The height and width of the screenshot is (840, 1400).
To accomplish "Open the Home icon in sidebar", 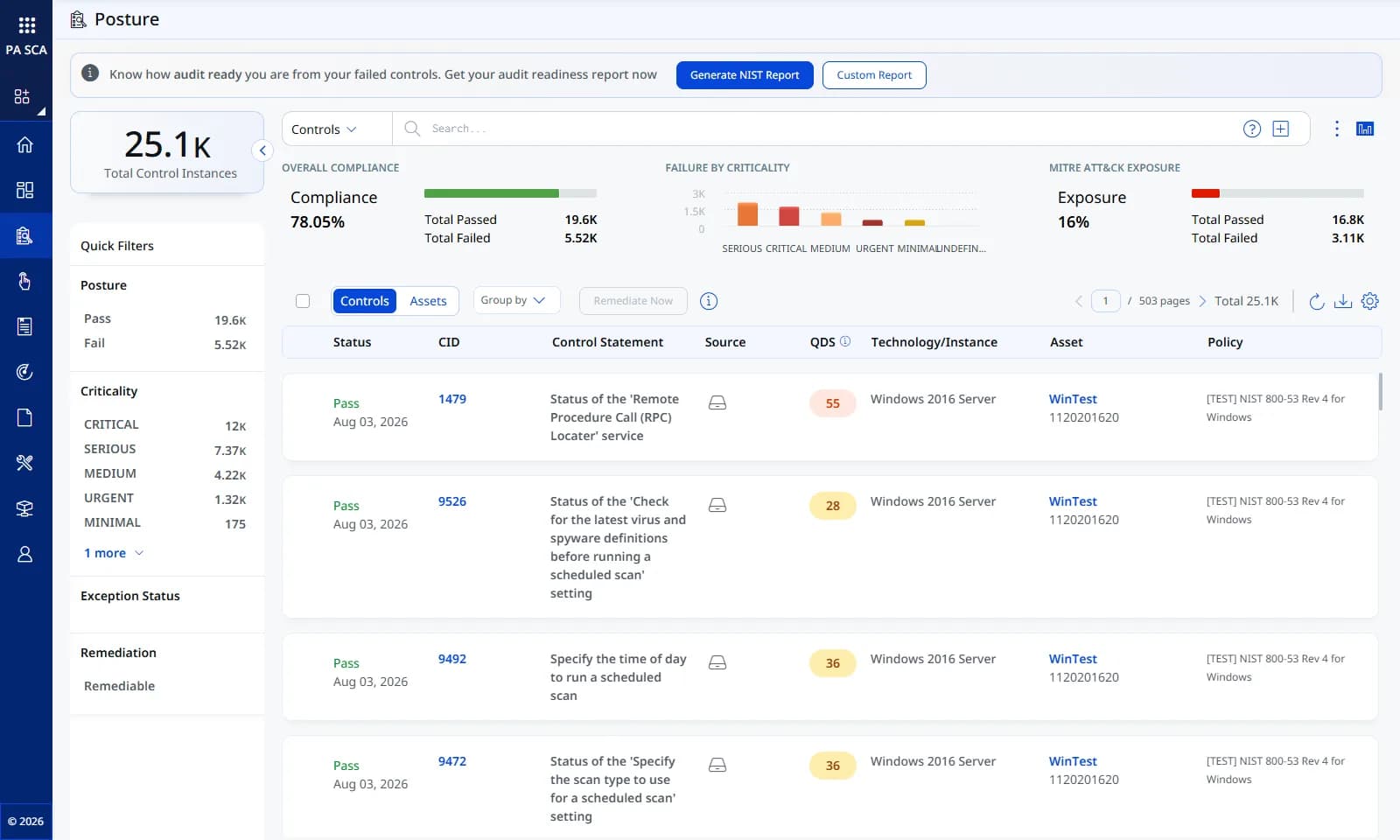I will click(25, 144).
